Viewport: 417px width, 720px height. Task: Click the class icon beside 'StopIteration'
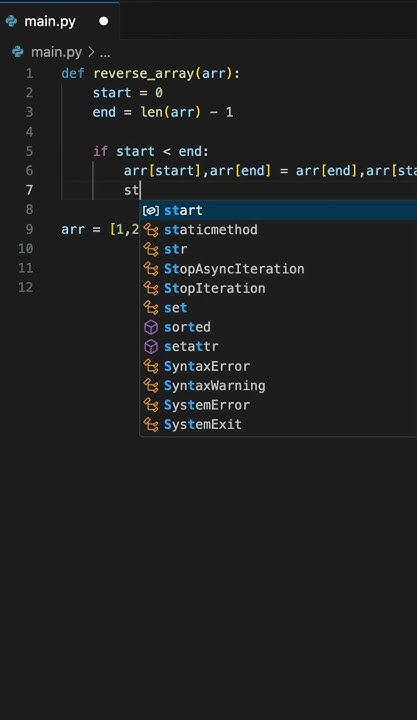(x=151, y=288)
